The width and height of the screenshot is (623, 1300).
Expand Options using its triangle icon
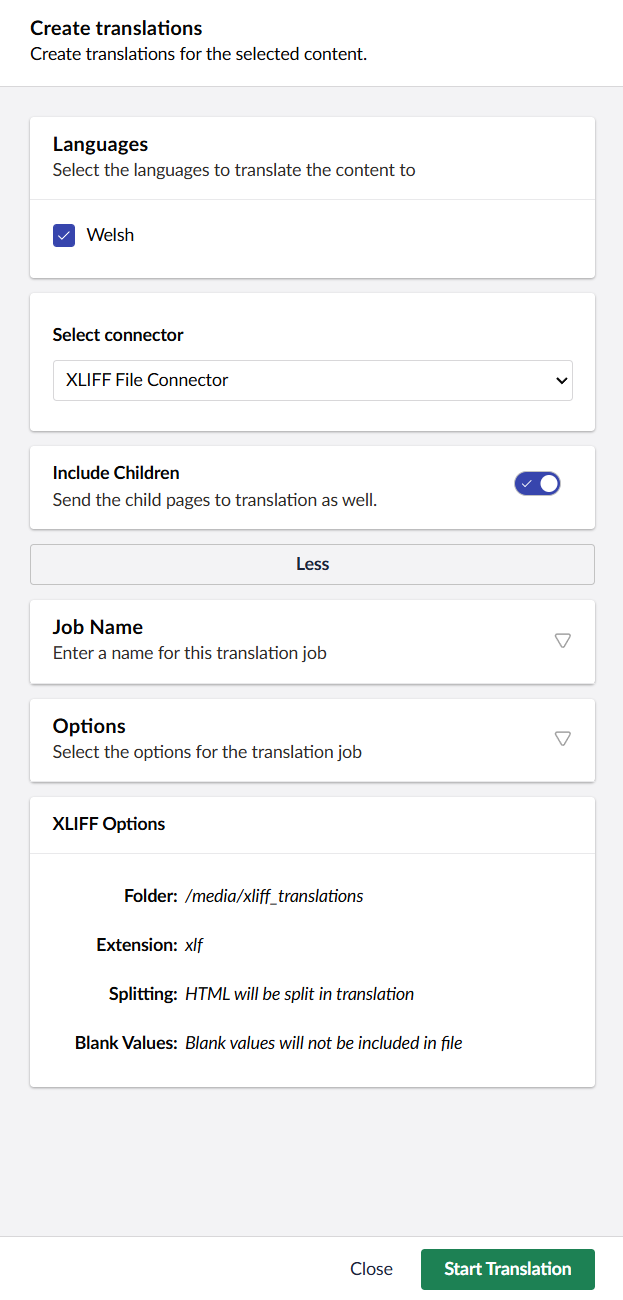[x=562, y=739]
